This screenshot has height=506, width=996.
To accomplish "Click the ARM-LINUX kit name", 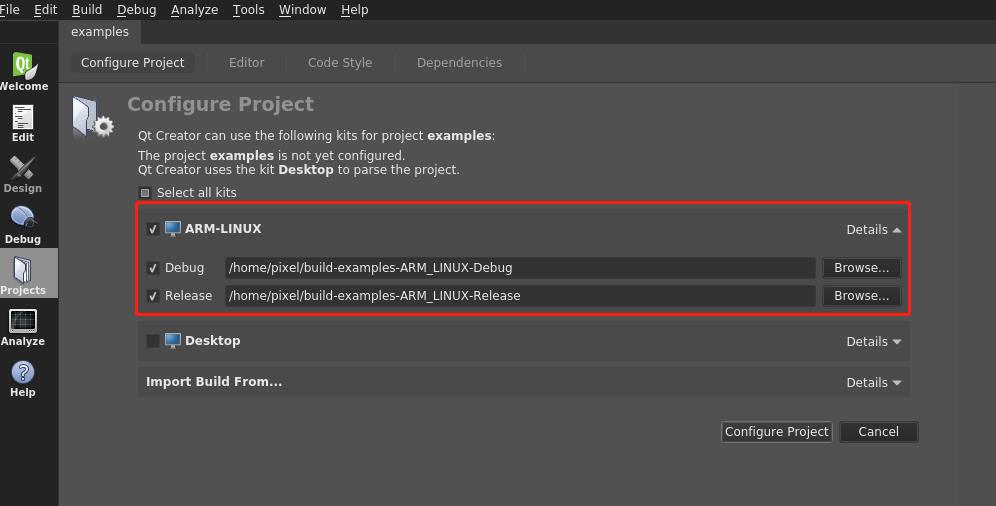I will point(223,229).
